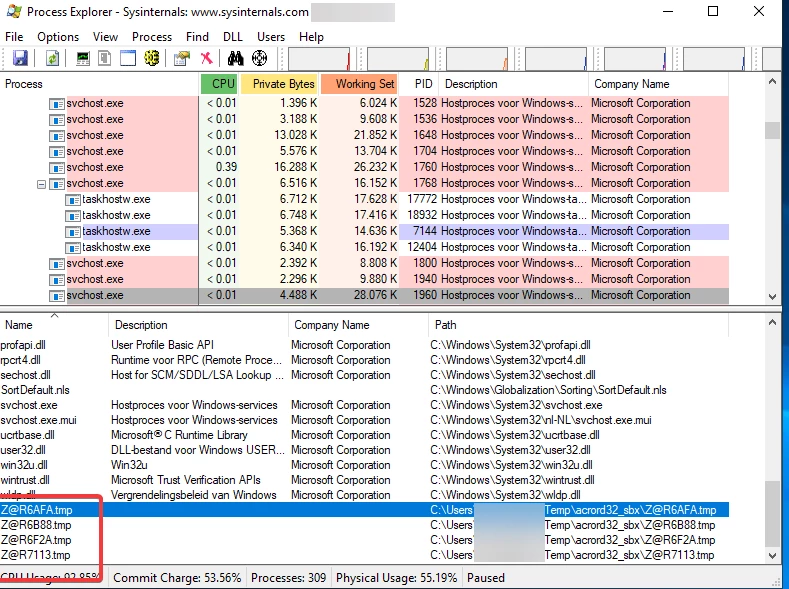
Task: Click the Save toolbar icon
Action: click(20, 58)
